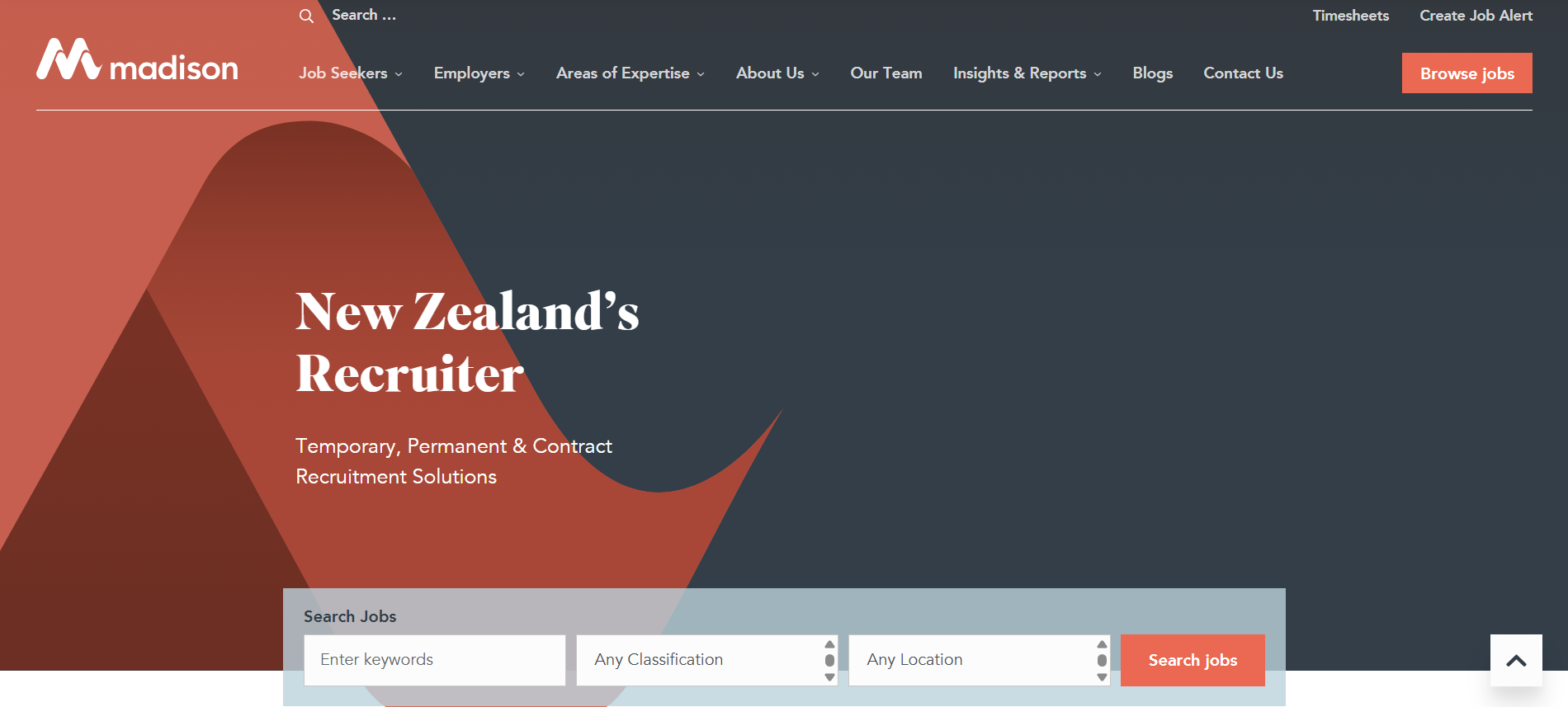The image size is (1568, 707).
Task: Click the Areas of Expertise chevron
Action: pos(701,74)
